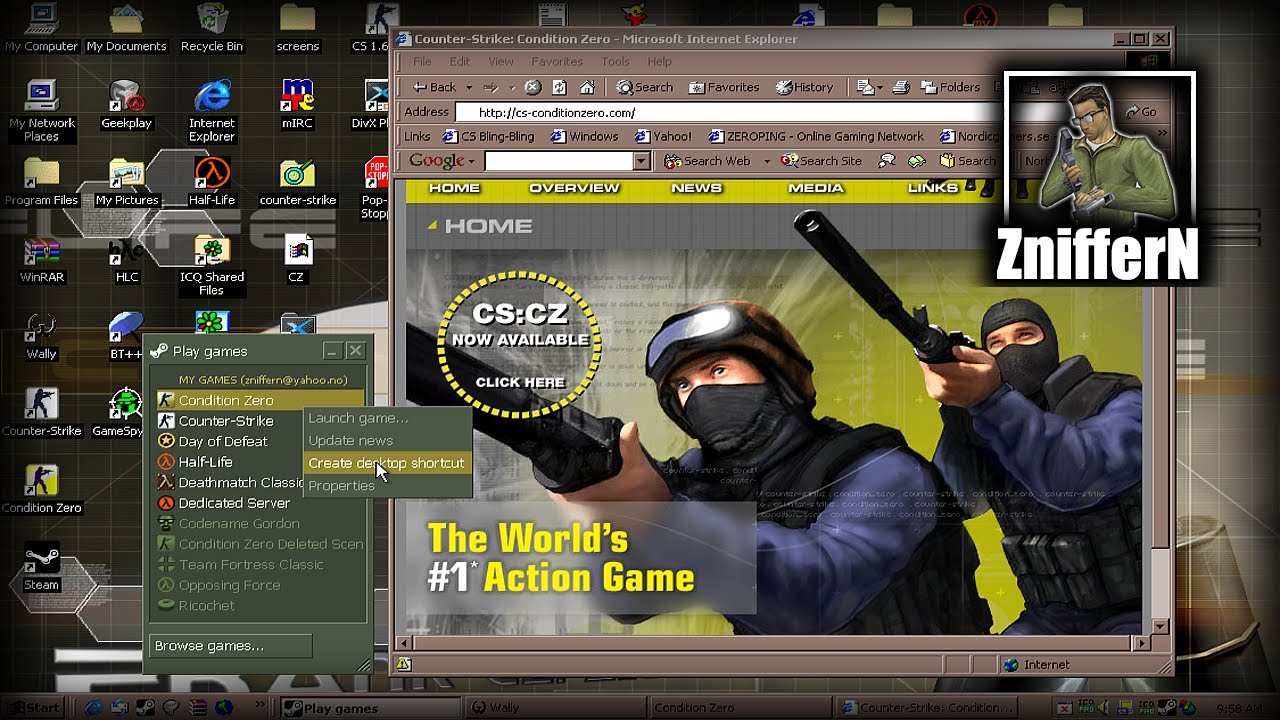Expand the Mail button dropdown arrow

coord(881,88)
